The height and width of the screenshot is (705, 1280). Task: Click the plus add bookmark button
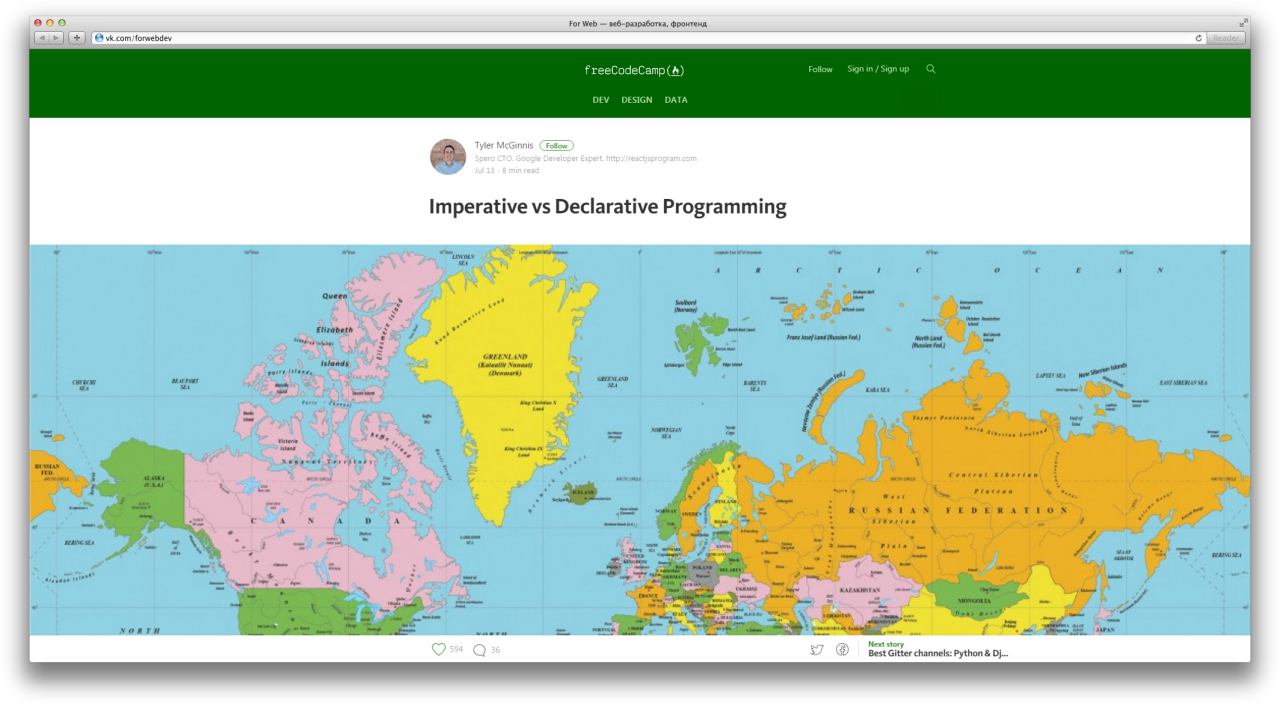76,38
